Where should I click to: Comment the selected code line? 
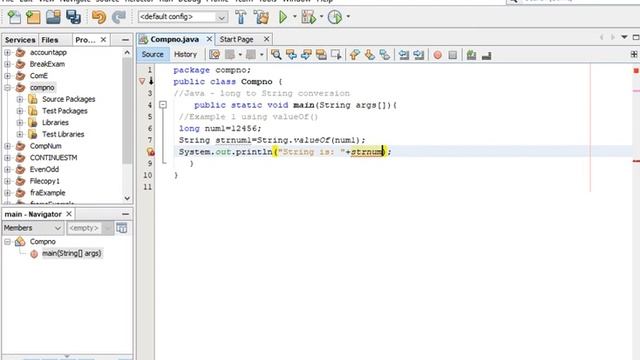coord(471,55)
